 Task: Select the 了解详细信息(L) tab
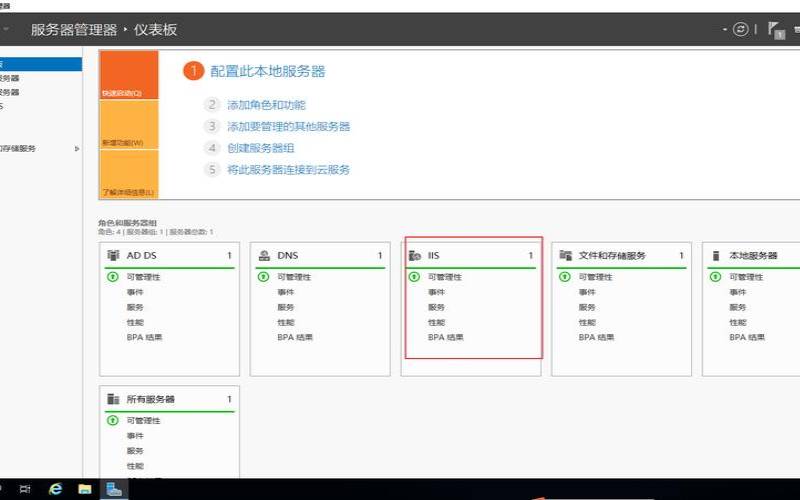pyautogui.click(x=129, y=174)
